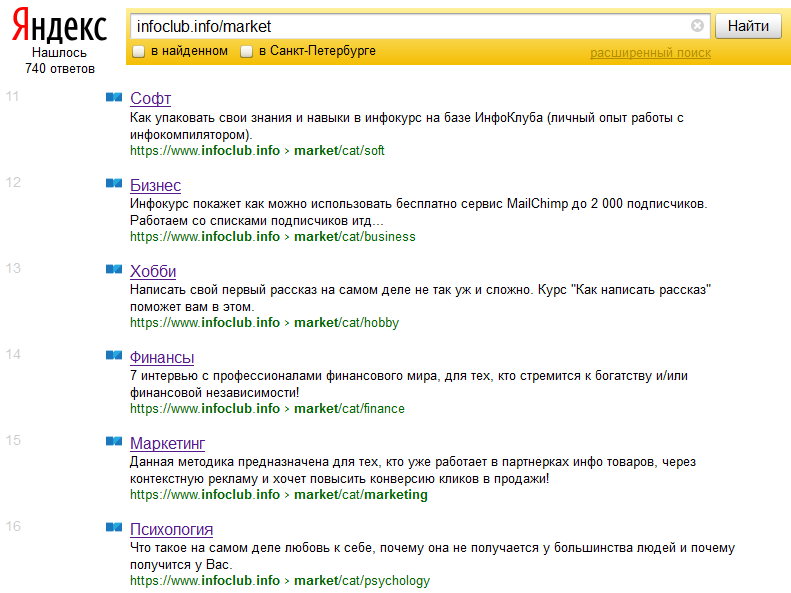The image size is (791, 593).
Task: Click result number 13
Action: pyautogui.click(x=13, y=268)
